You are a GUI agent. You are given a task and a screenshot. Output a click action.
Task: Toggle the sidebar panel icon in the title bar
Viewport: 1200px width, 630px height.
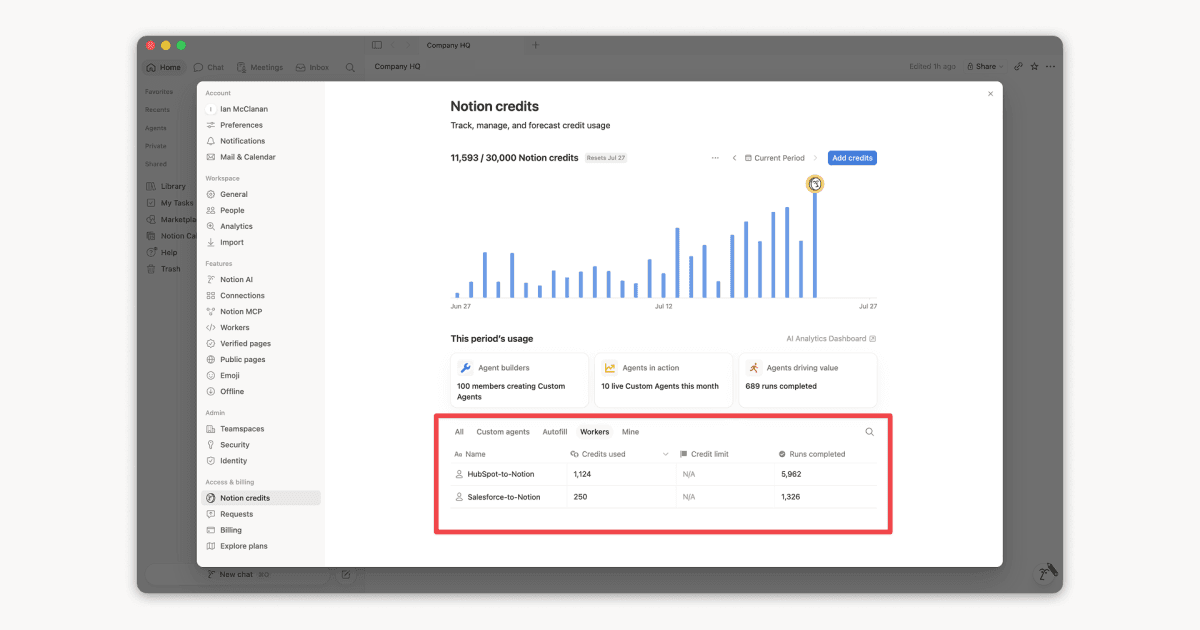pos(377,45)
